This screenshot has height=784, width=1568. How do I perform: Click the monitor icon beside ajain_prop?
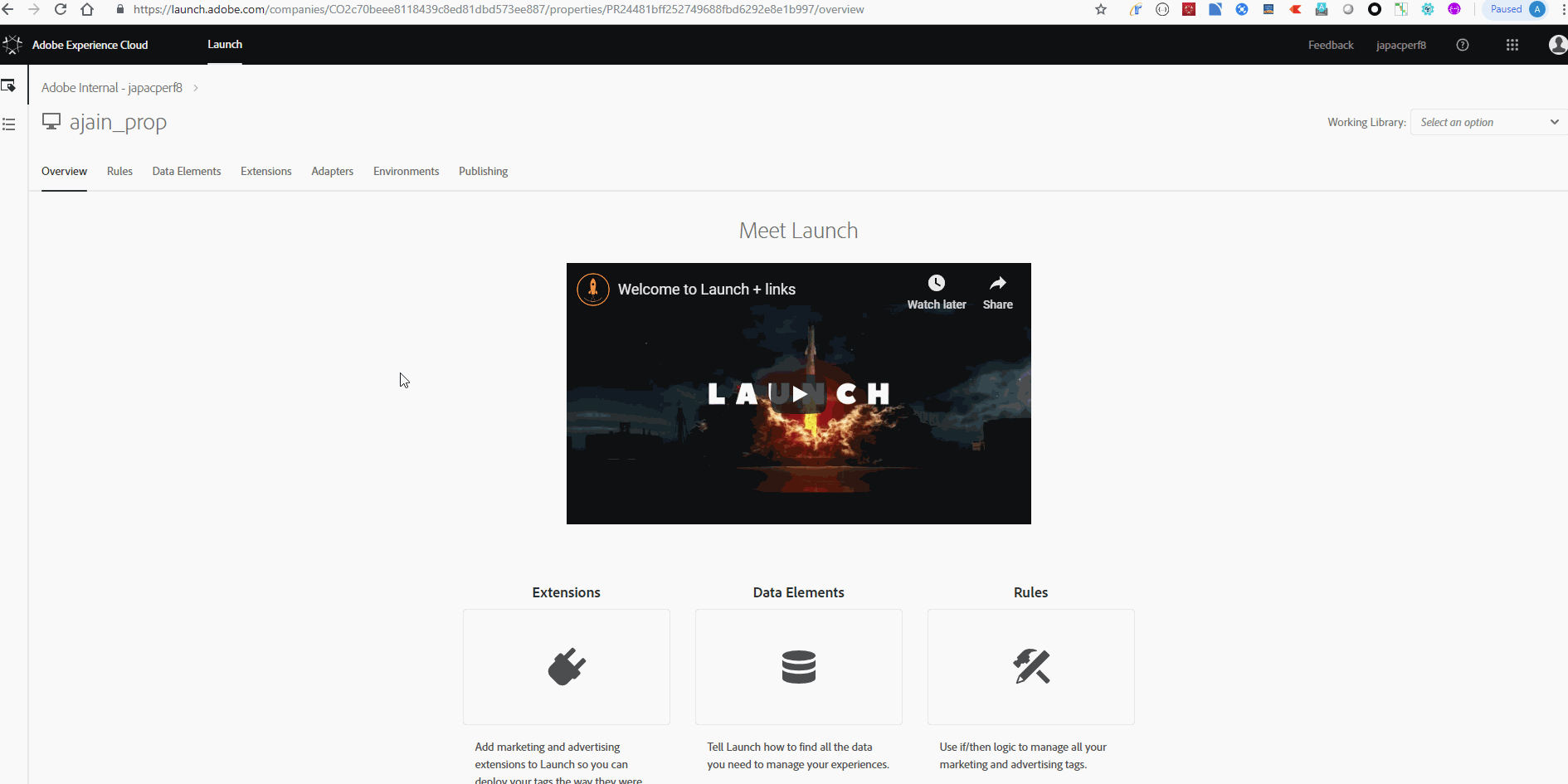click(x=51, y=122)
